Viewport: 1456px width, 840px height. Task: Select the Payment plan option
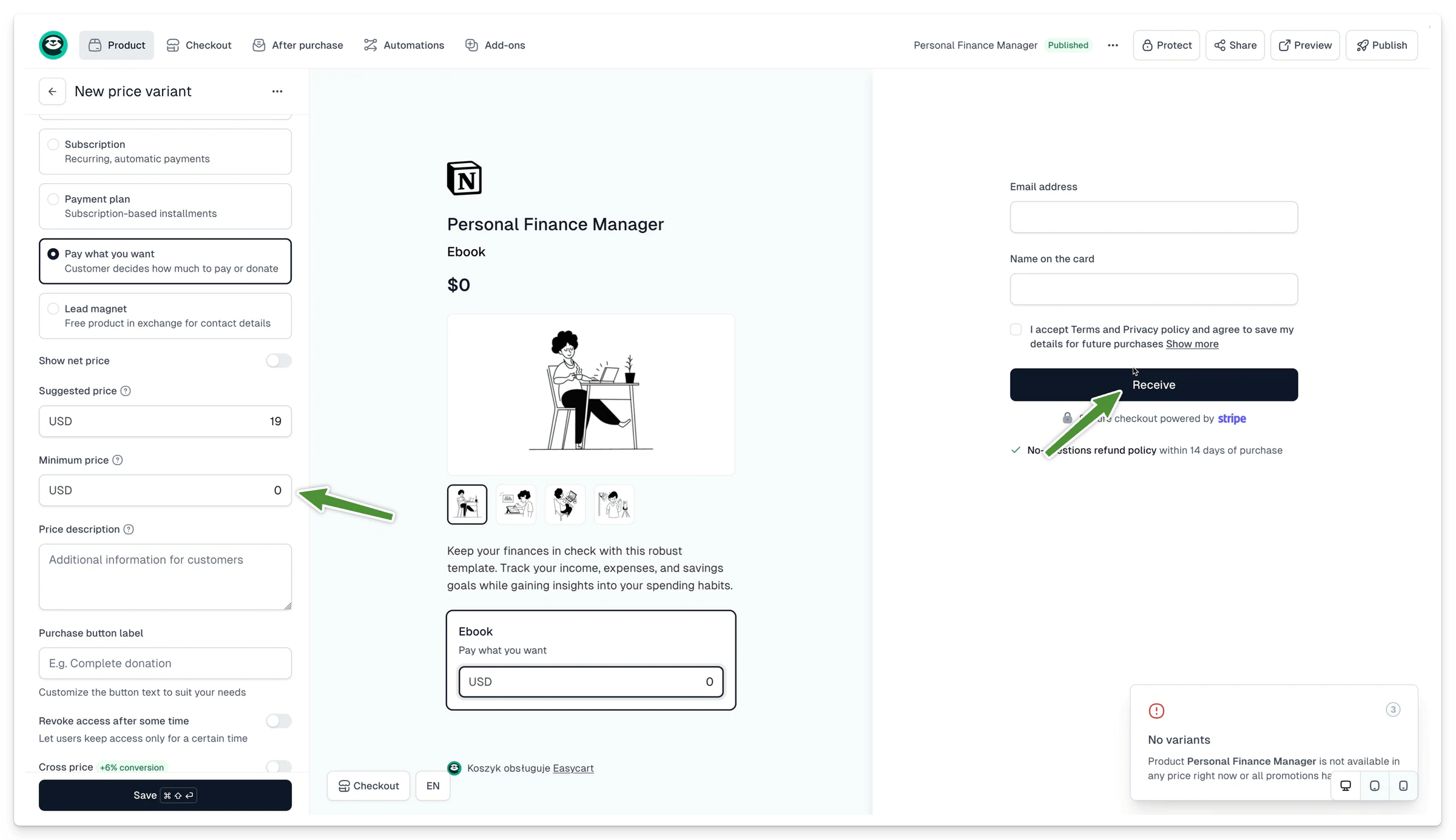(x=165, y=206)
